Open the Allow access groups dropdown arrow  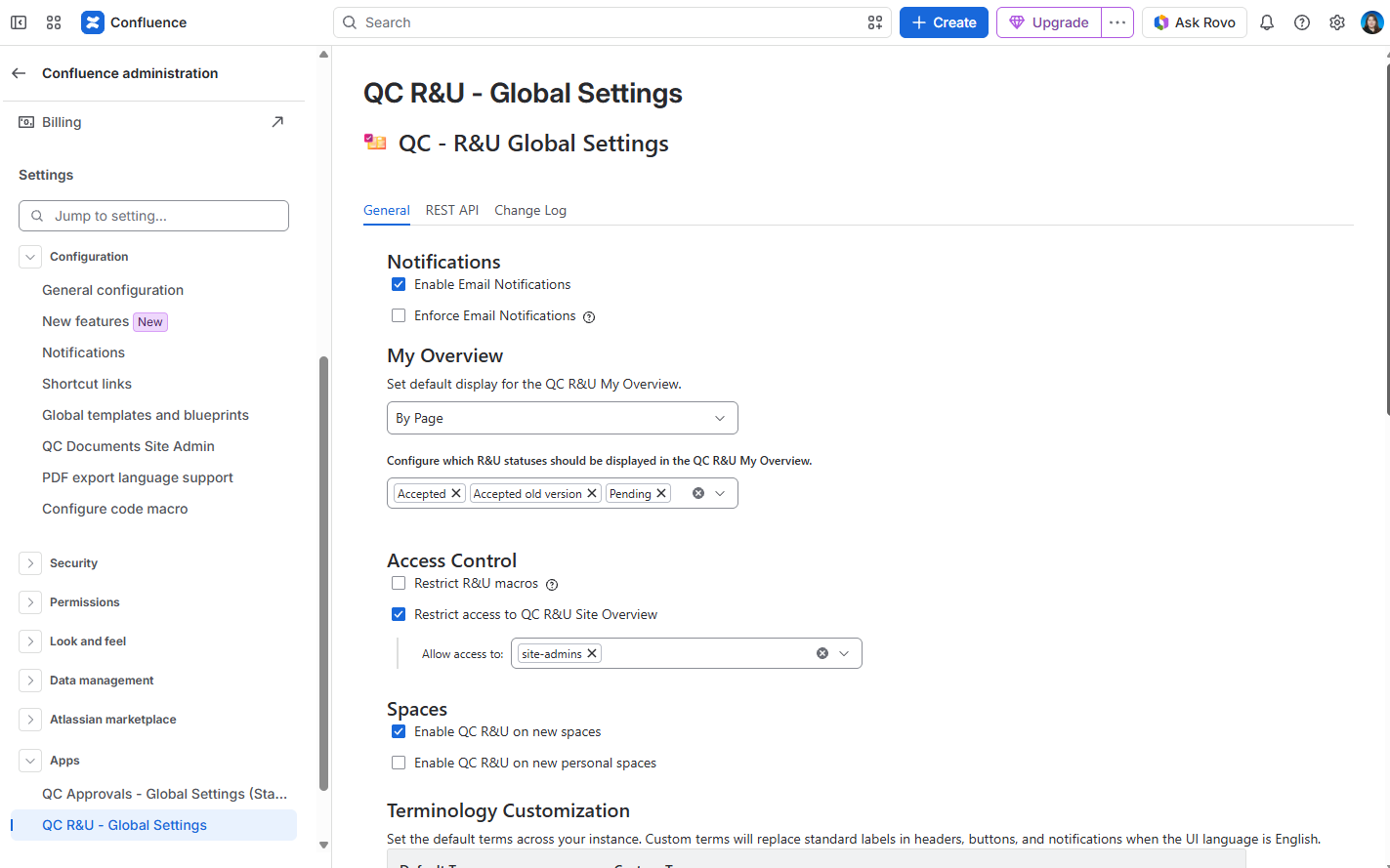845,654
